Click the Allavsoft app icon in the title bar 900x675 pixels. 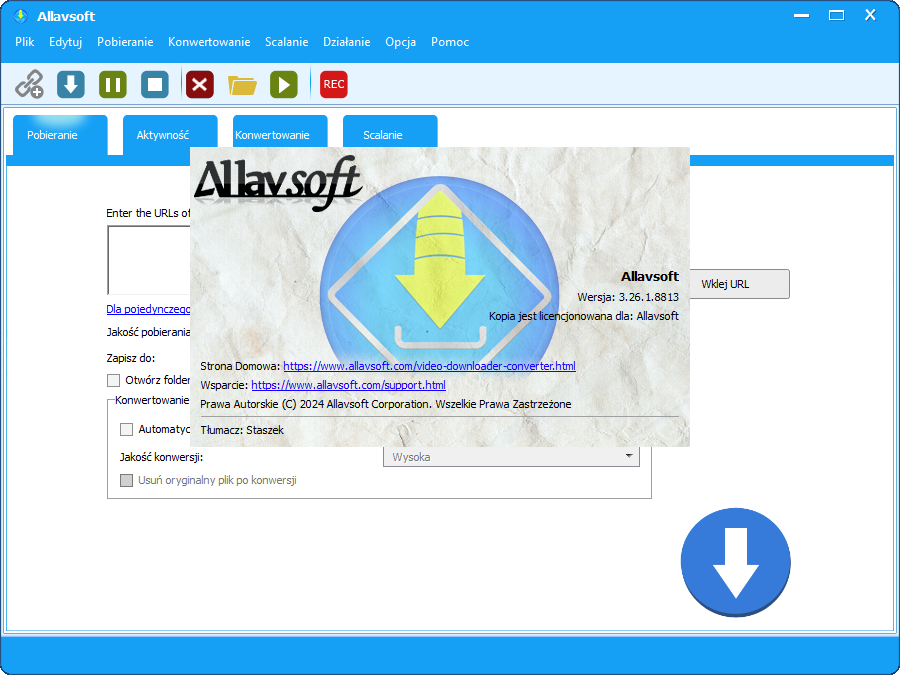click(x=21, y=16)
